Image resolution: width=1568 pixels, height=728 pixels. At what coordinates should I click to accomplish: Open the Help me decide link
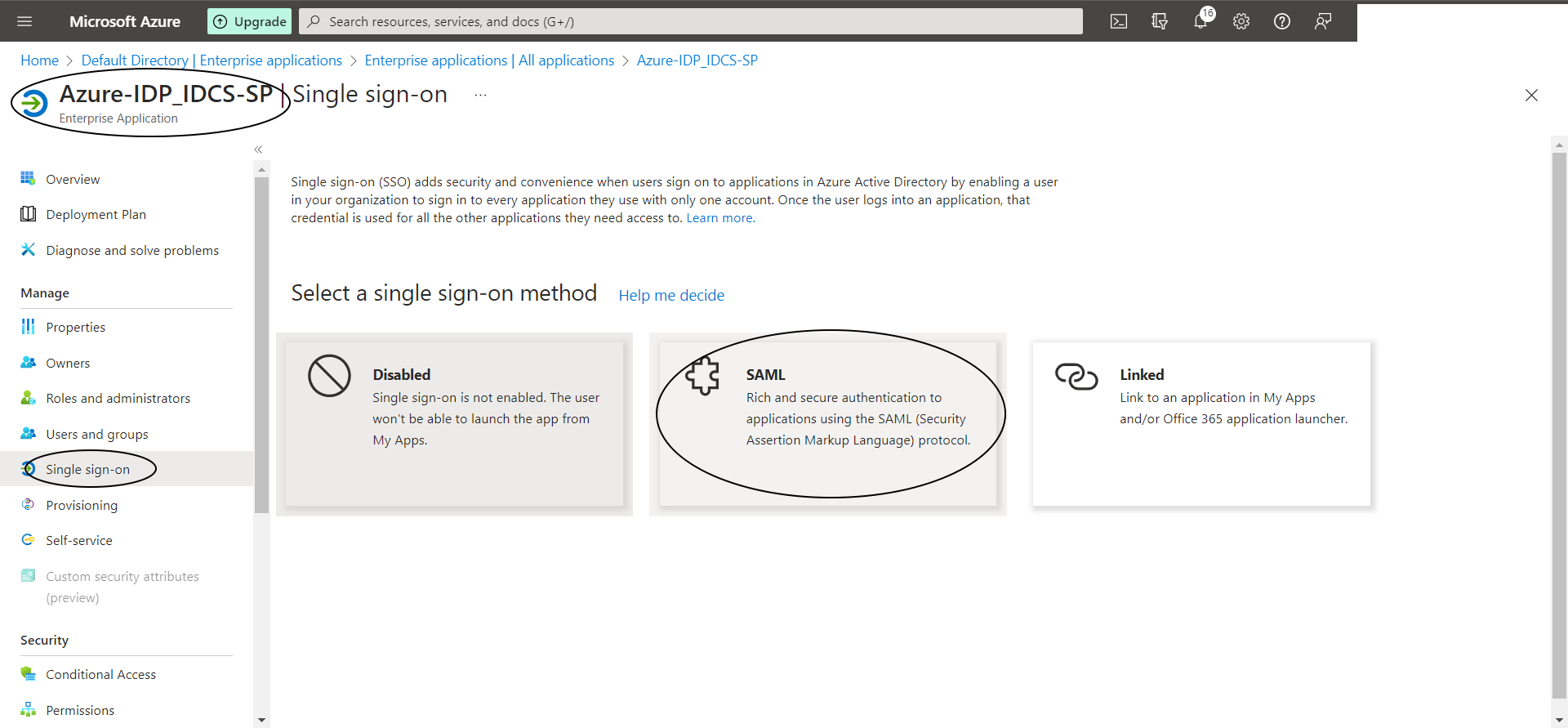point(671,296)
